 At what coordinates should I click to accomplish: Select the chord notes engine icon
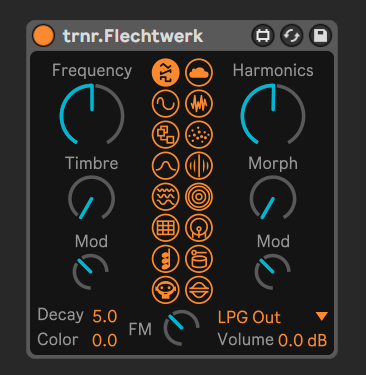click(166, 259)
